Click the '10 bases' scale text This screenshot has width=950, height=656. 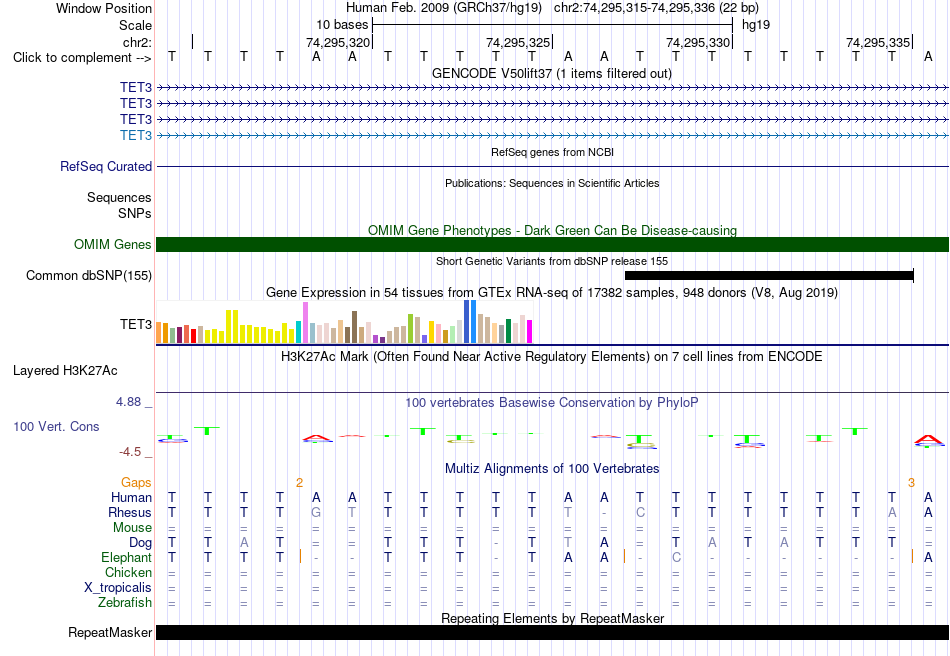tap(342, 25)
